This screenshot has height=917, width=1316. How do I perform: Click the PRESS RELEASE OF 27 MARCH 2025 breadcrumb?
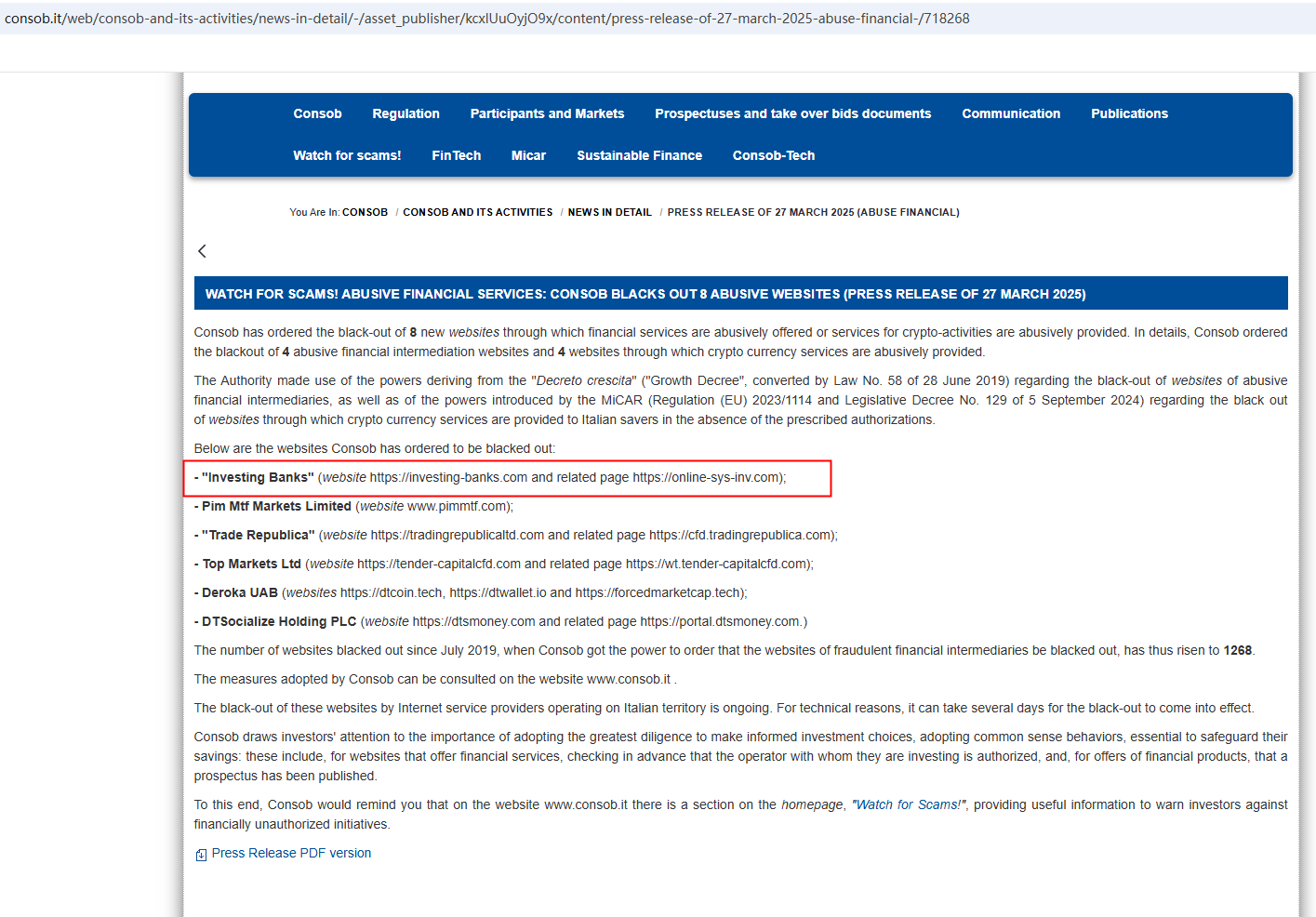point(813,212)
